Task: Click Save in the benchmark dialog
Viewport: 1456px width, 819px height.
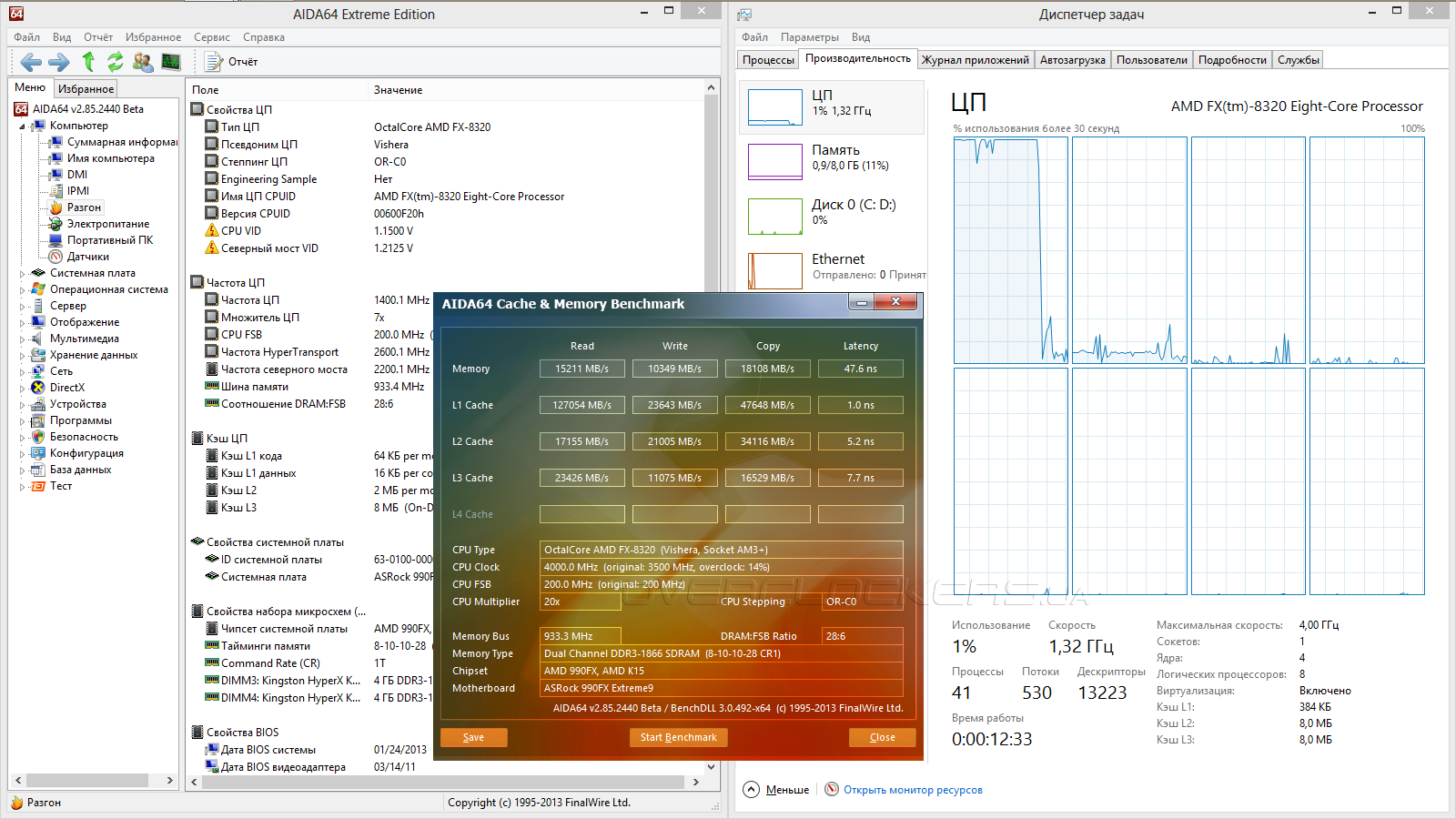Action: 473,737
